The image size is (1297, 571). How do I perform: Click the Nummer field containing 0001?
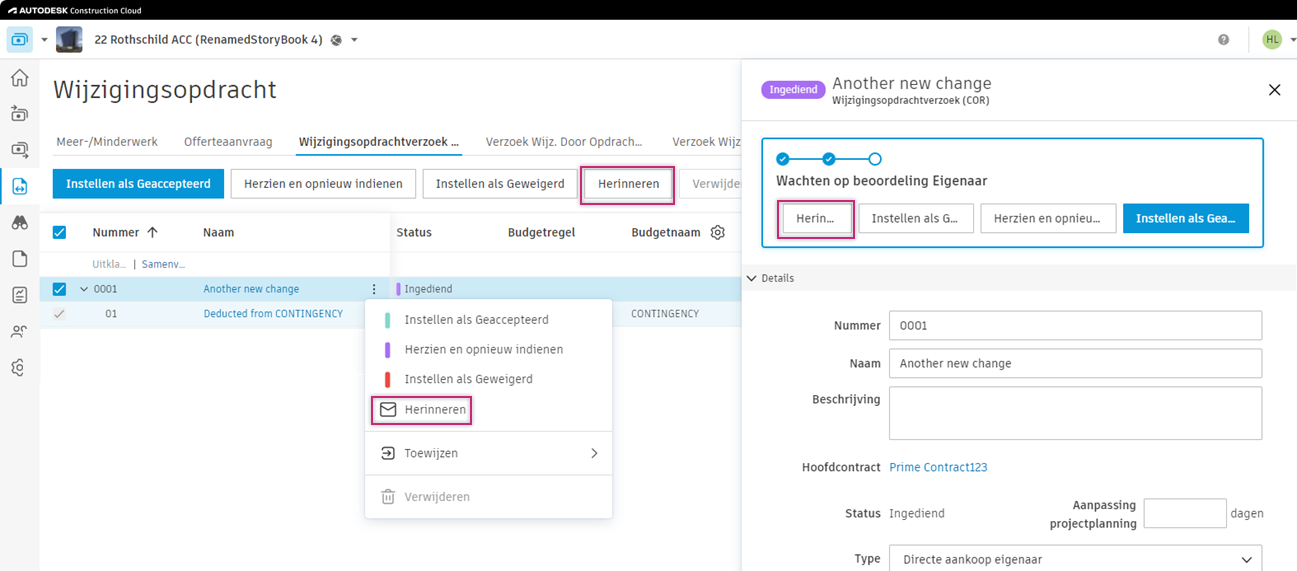pyautogui.click(x=1075, y=325)
